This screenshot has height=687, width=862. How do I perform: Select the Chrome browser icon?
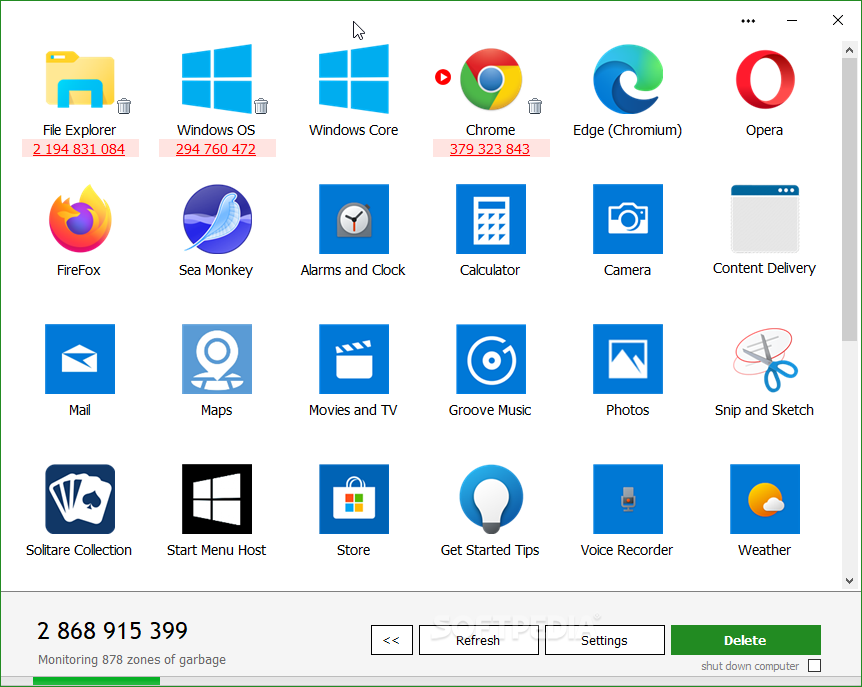click(491, 79)
